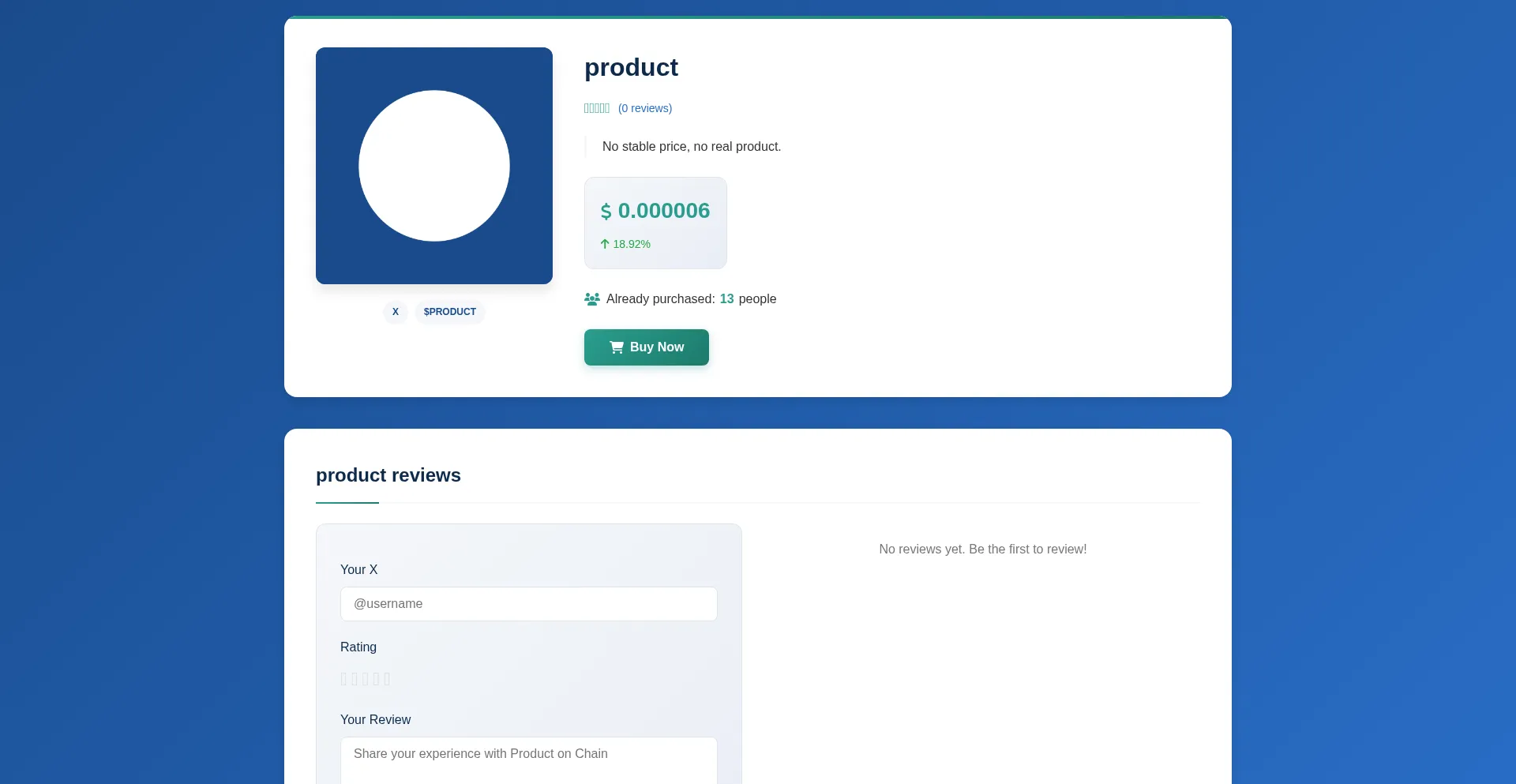This screenshot has width=1516, height=784.
Task: Select the second rating star in the form
Action: point(355,679)
